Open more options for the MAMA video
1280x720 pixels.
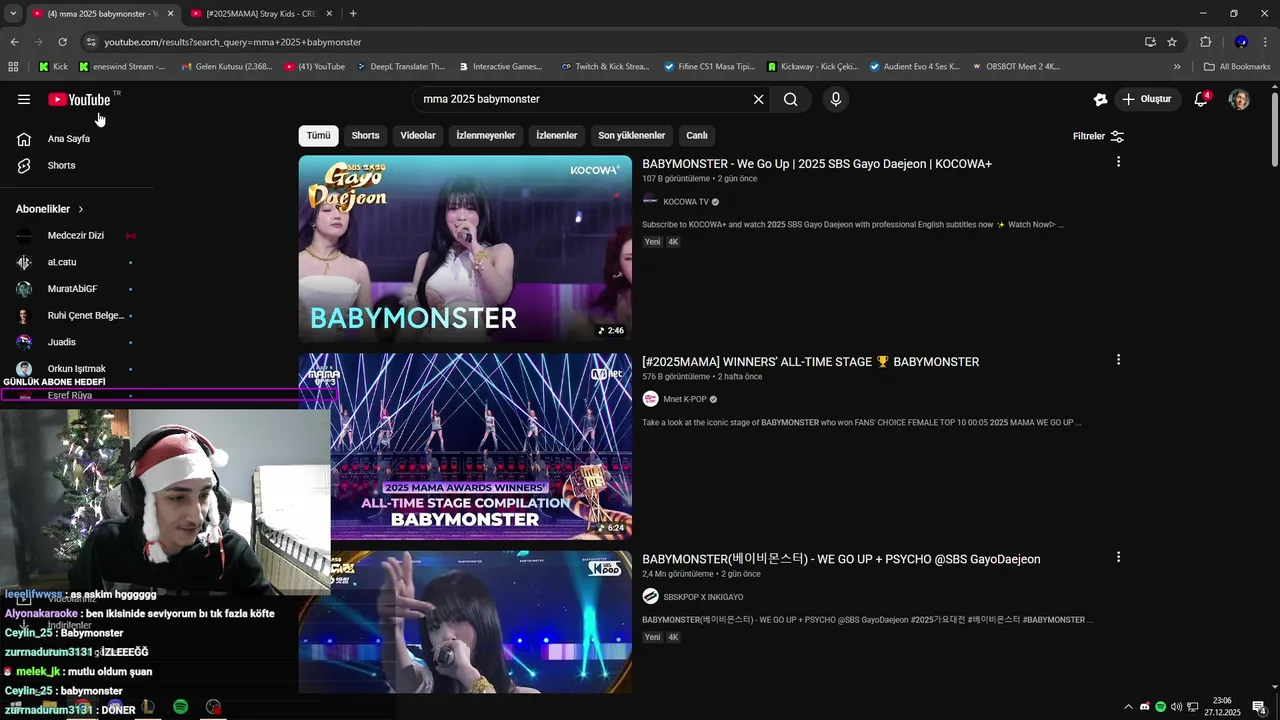(1118, 360)
